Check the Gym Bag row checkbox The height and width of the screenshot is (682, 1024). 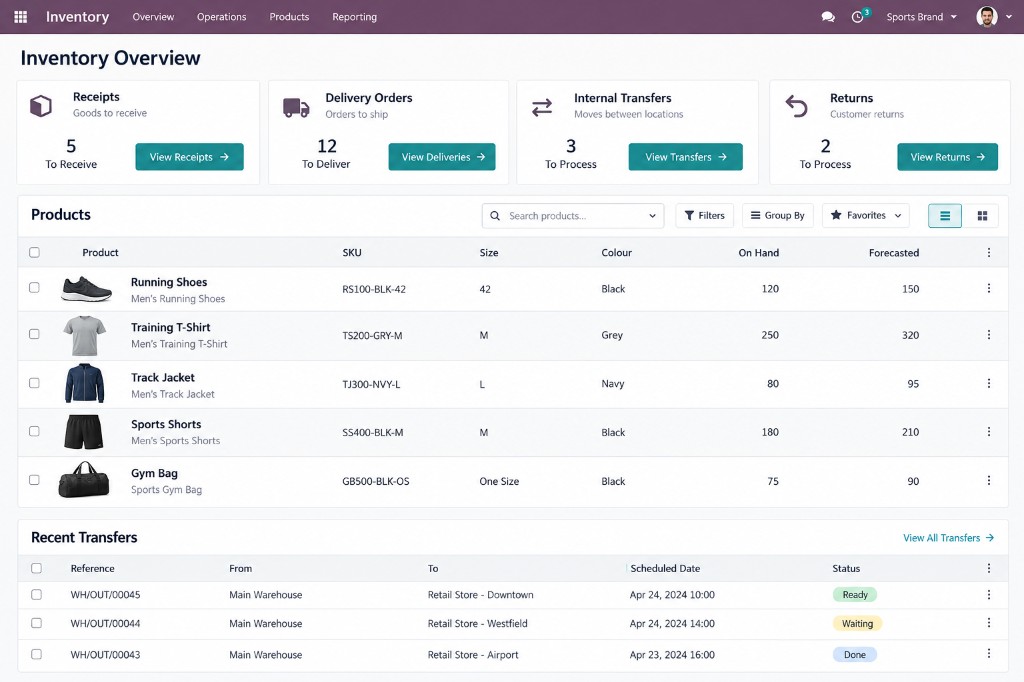[x=35, y=479]
